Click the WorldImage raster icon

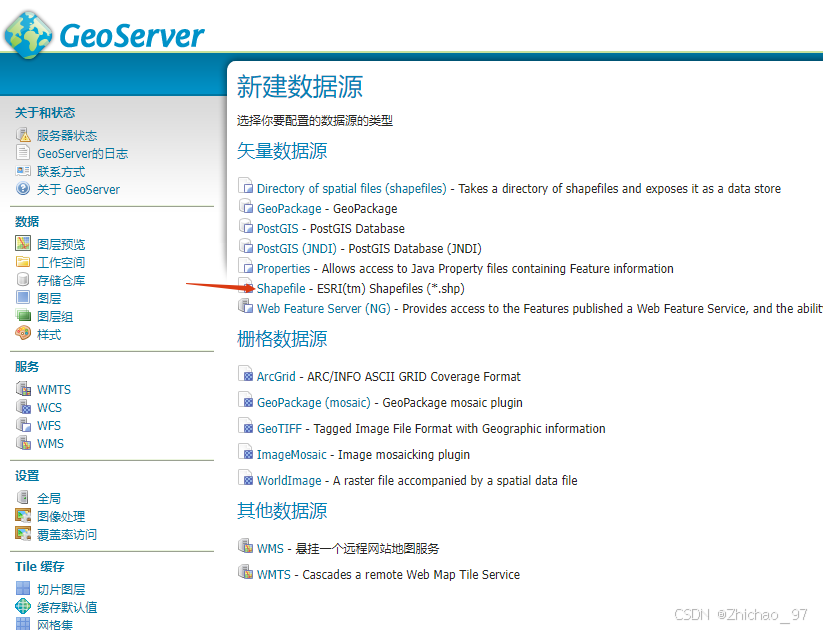(246, 478)
